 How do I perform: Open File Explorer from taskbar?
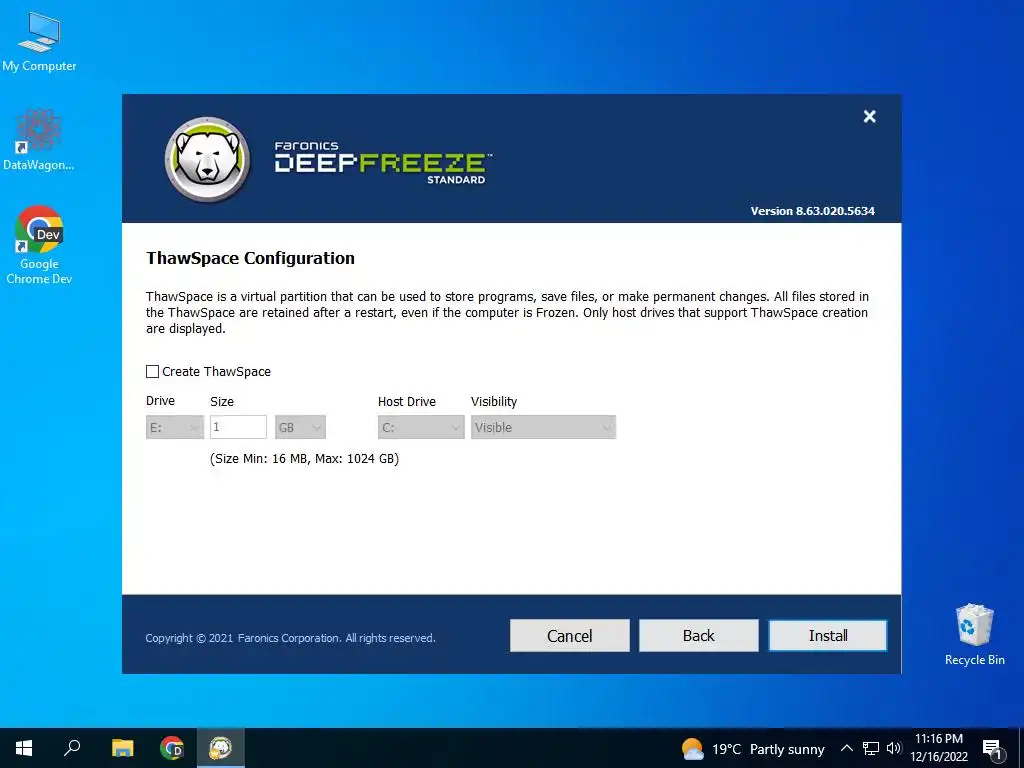[122, 748]
